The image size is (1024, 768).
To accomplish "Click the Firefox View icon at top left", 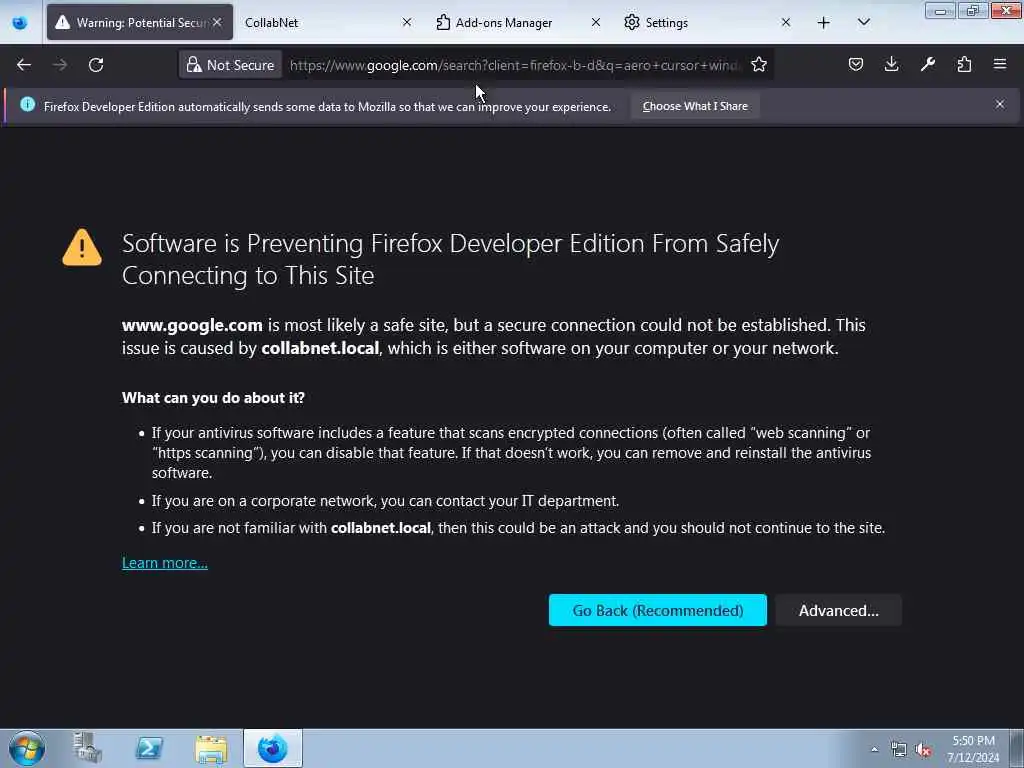I will coord(20,23).
